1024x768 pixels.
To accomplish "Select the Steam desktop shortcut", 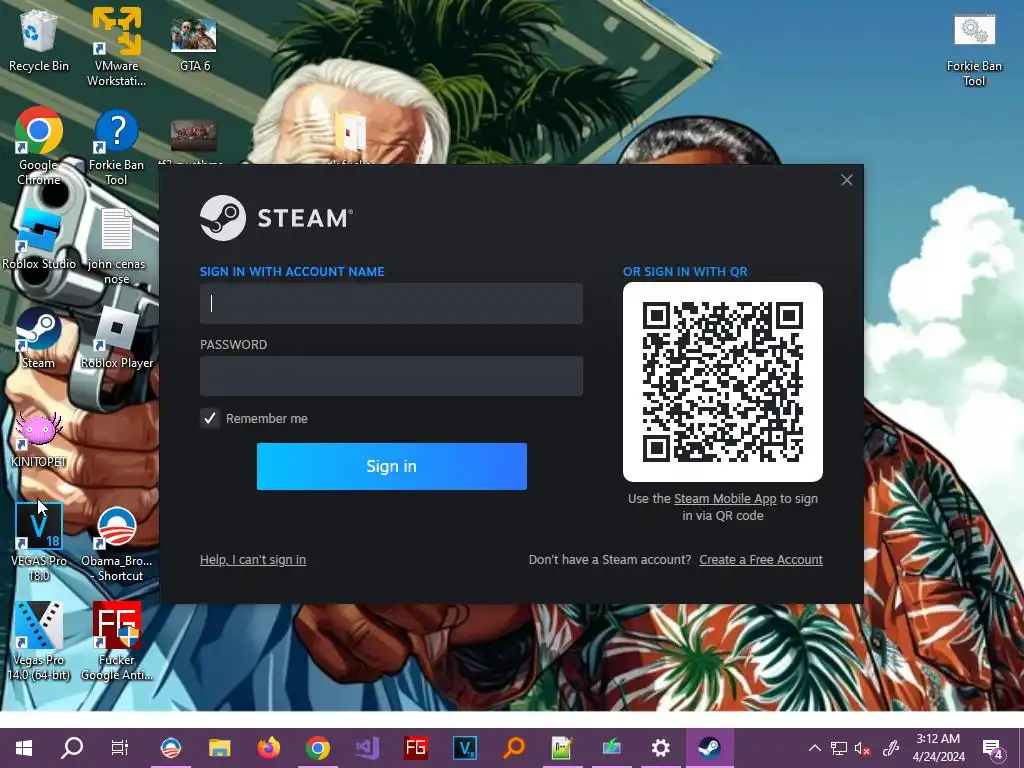I will coord(39,338).
